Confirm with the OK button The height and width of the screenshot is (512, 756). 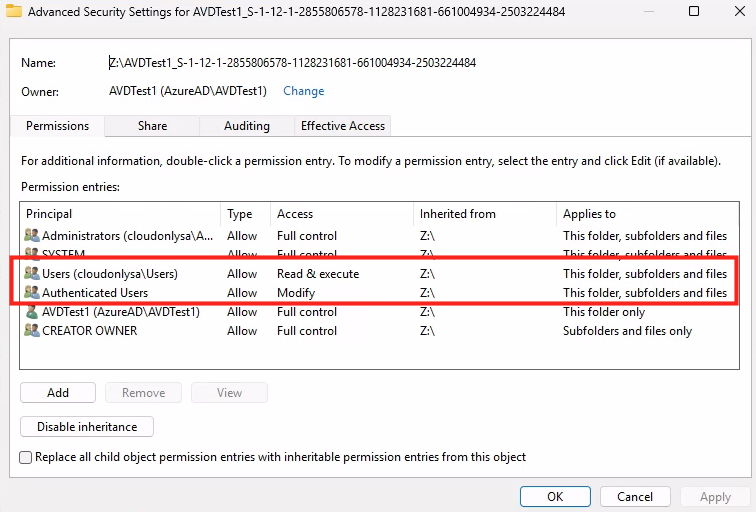point(554,496)
